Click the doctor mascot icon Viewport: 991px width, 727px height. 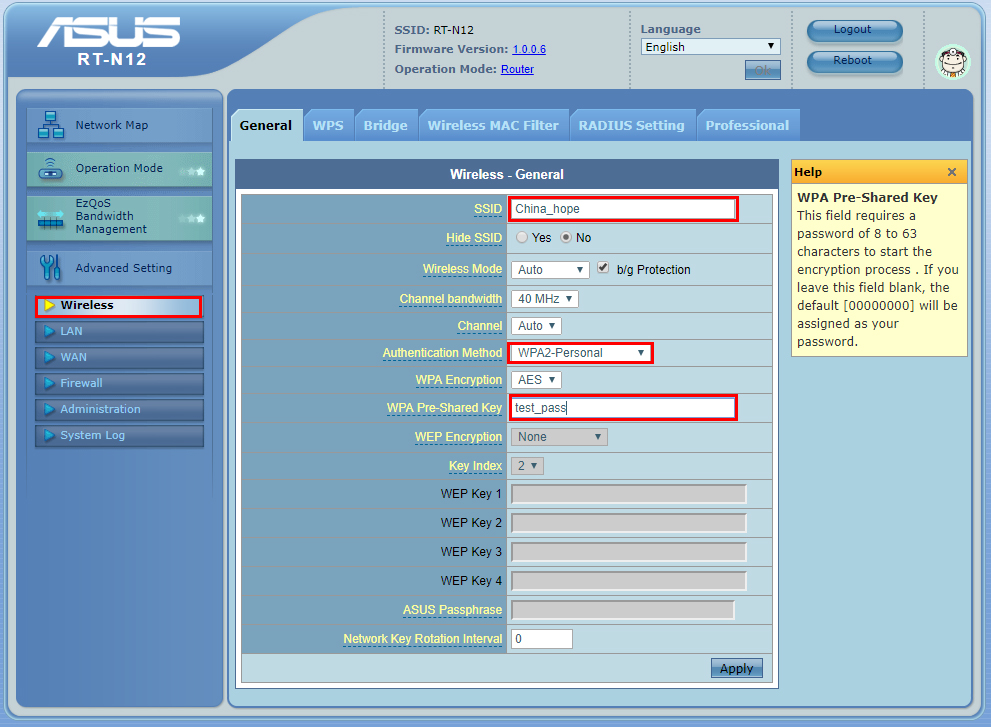click(952, 62)
